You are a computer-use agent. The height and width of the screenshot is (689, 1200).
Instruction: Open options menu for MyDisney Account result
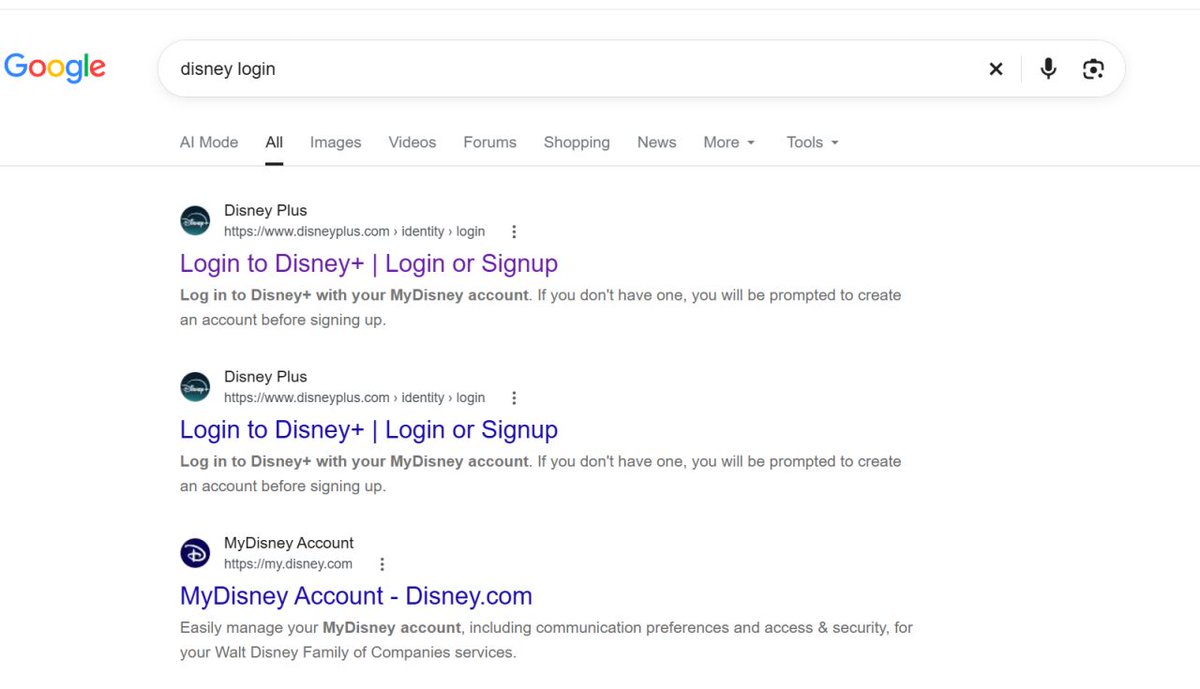382,564
